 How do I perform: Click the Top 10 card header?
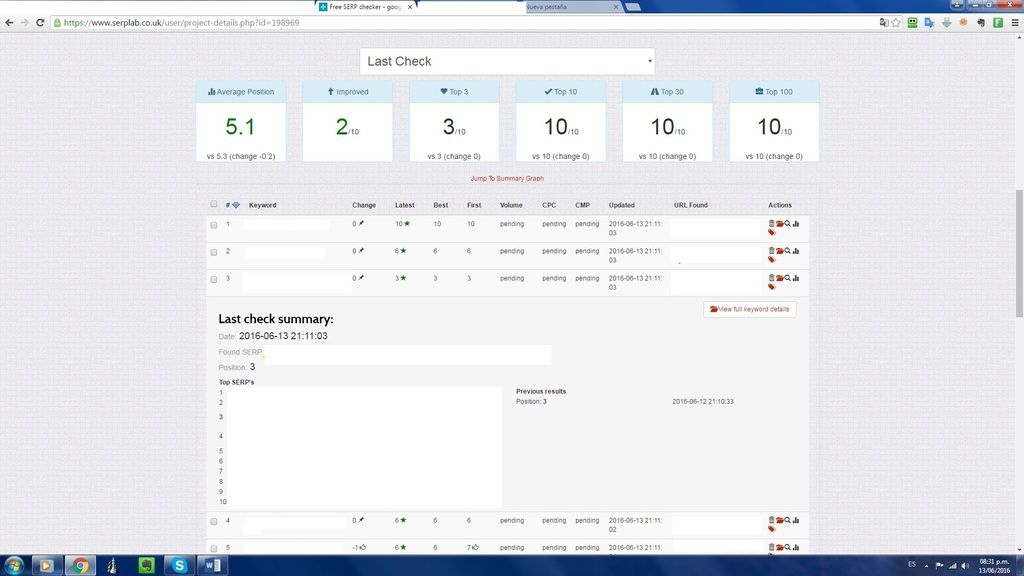[561, 92]
